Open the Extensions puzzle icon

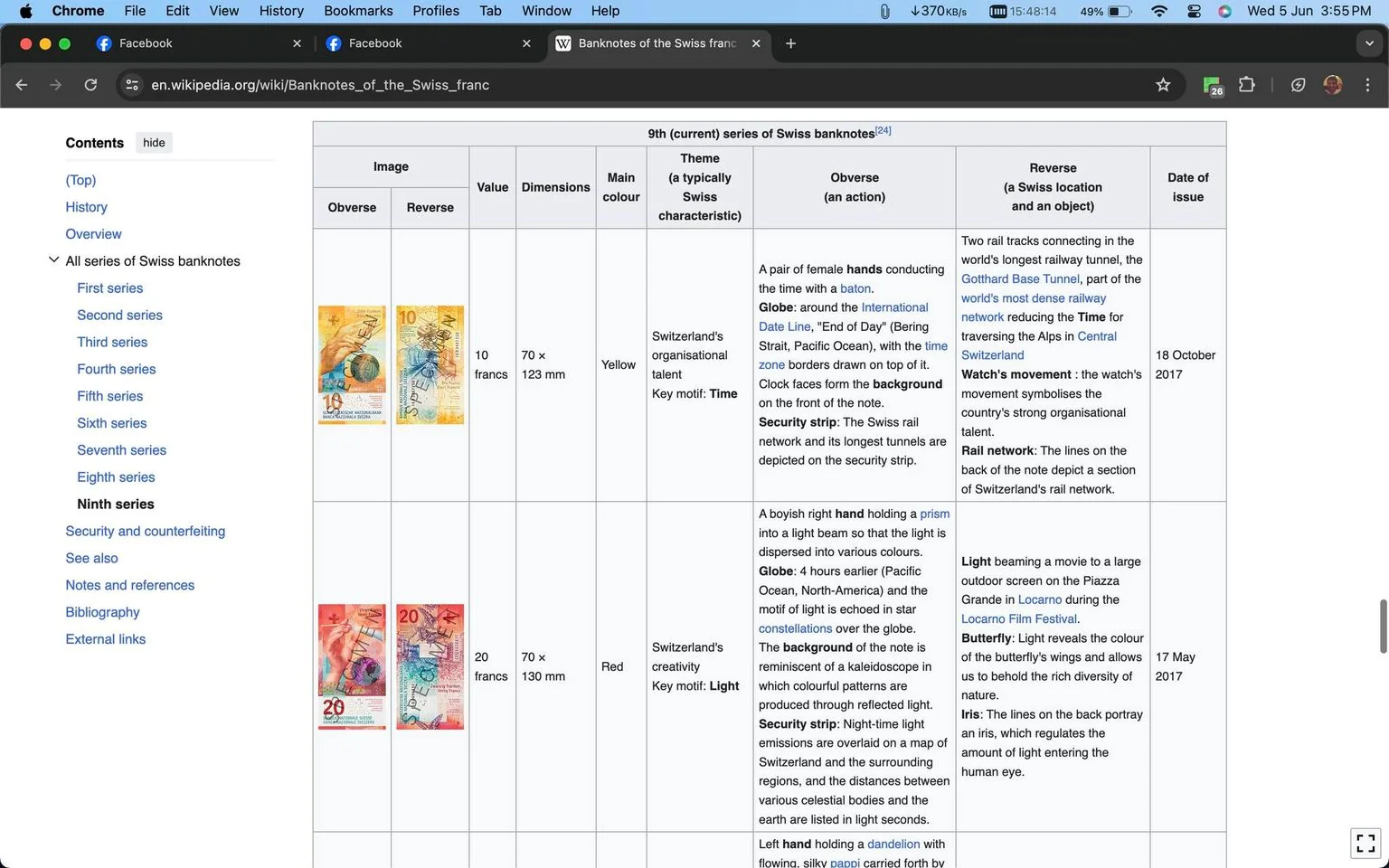coord(1247,85)
